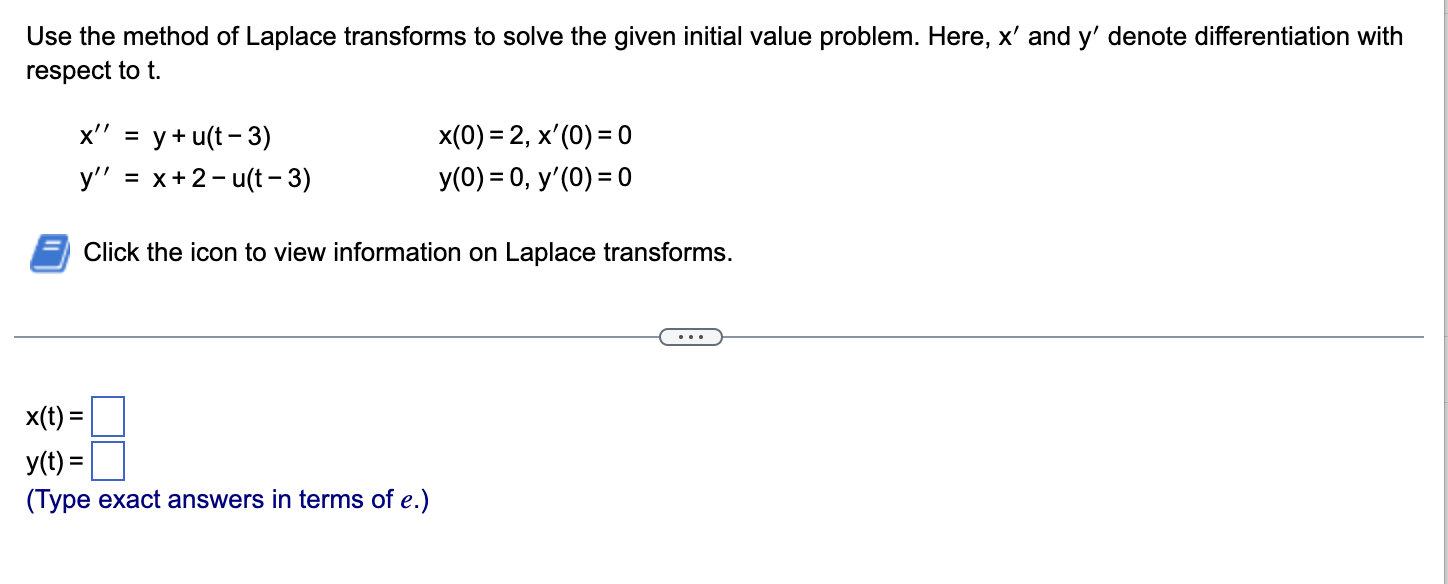Select the y(t) answer field
Image resolution: width=1448 pixels, height=584 pixels.
point(107,461)
